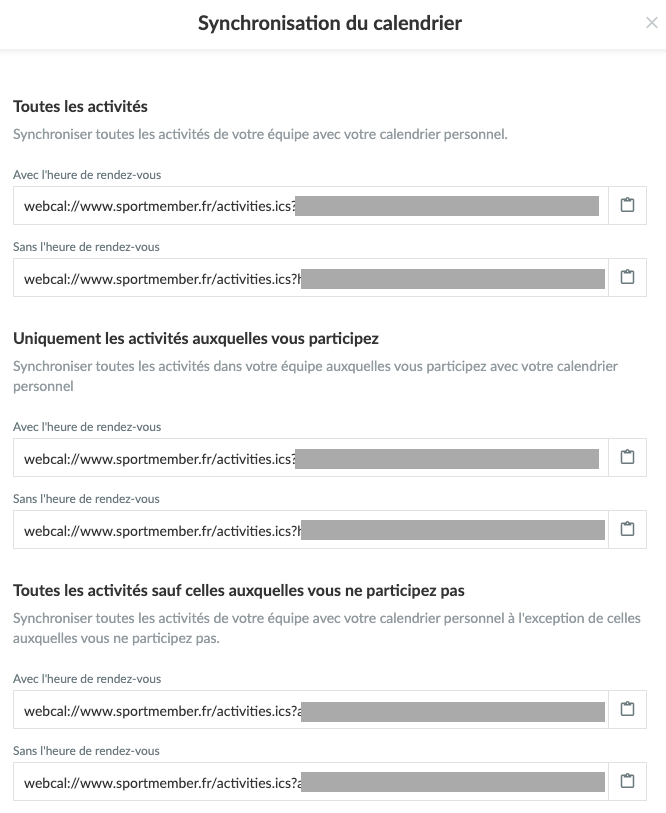
Task: Close the Synchronisation du calendrier dialog
Action: coord(652,23)
